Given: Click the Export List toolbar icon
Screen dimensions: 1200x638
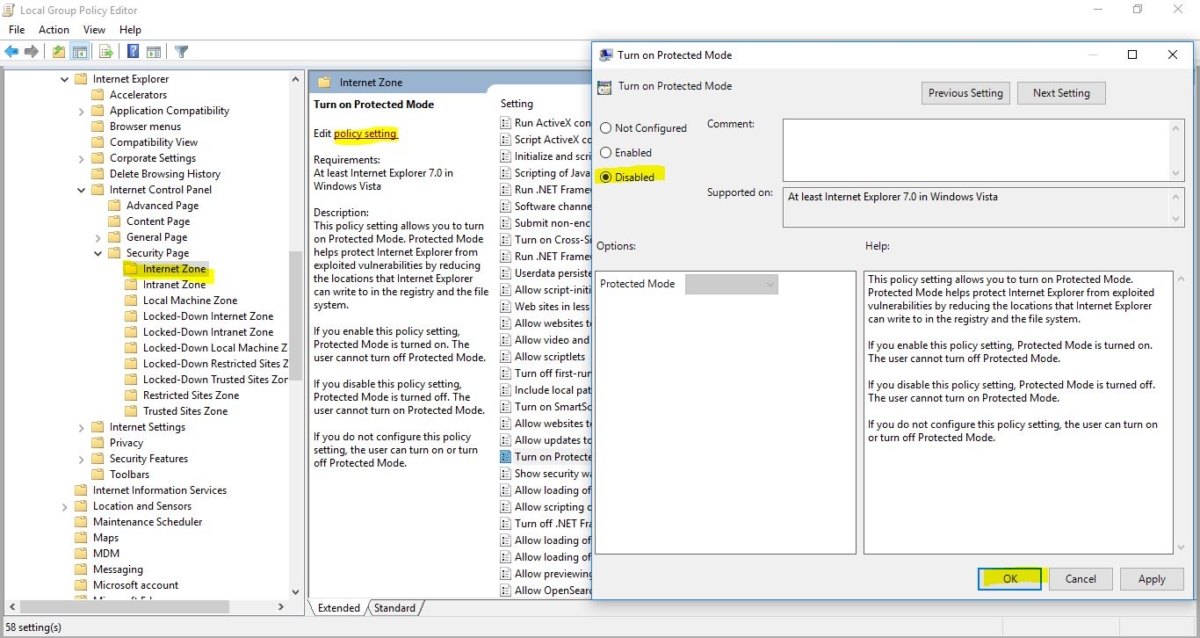Looking at the screenshot, I should 106,50.
